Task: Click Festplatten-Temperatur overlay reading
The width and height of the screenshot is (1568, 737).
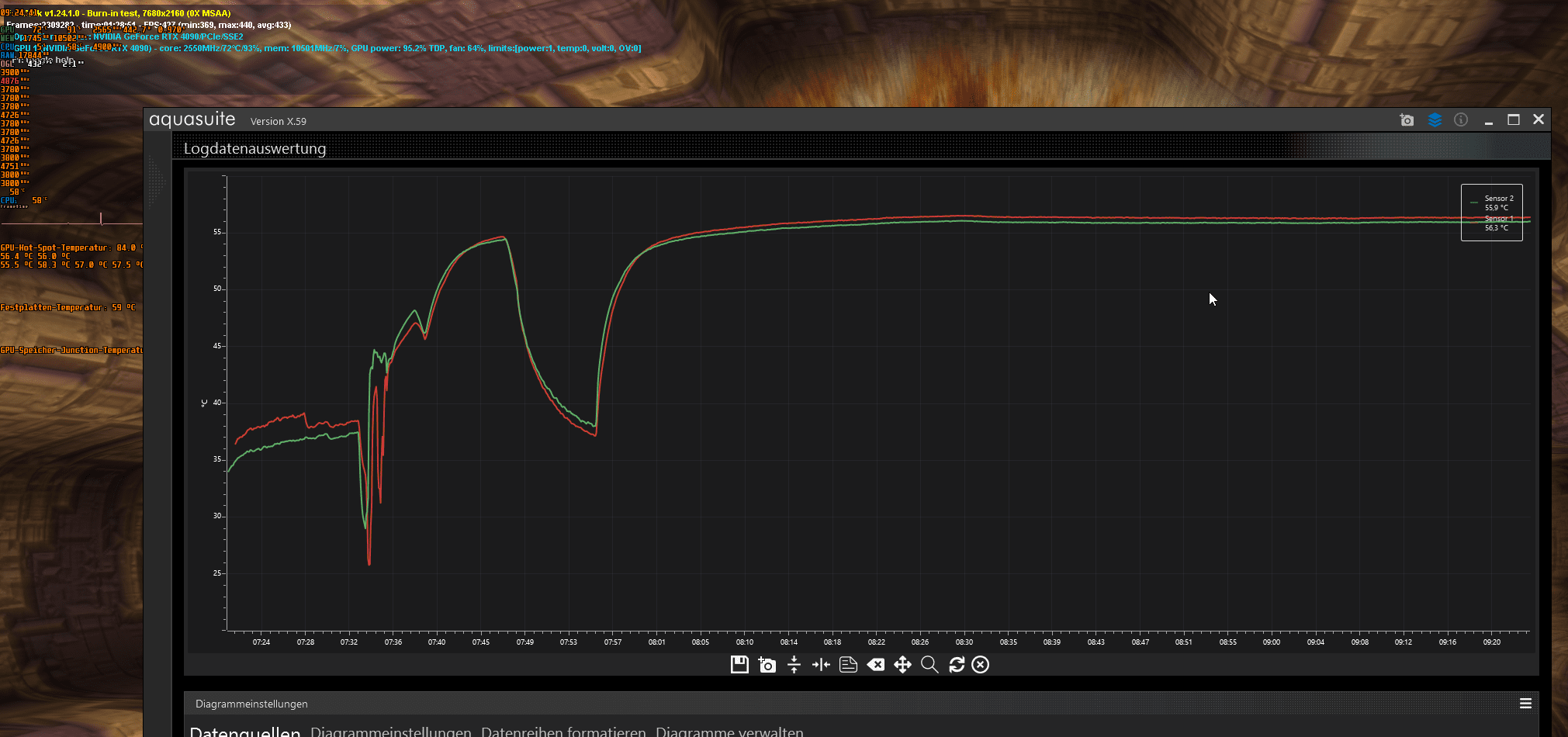Action: coord(67,308)
